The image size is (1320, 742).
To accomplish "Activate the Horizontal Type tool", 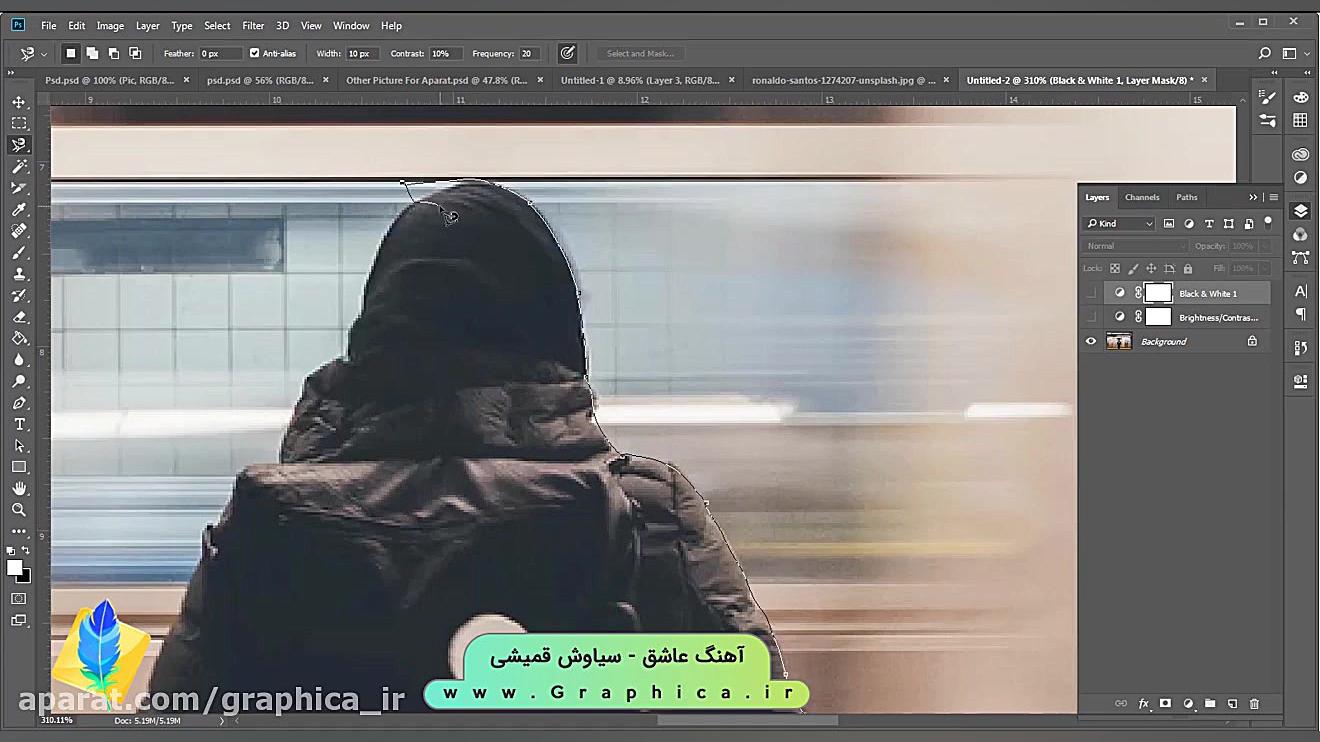I will (x=19, y=424).
